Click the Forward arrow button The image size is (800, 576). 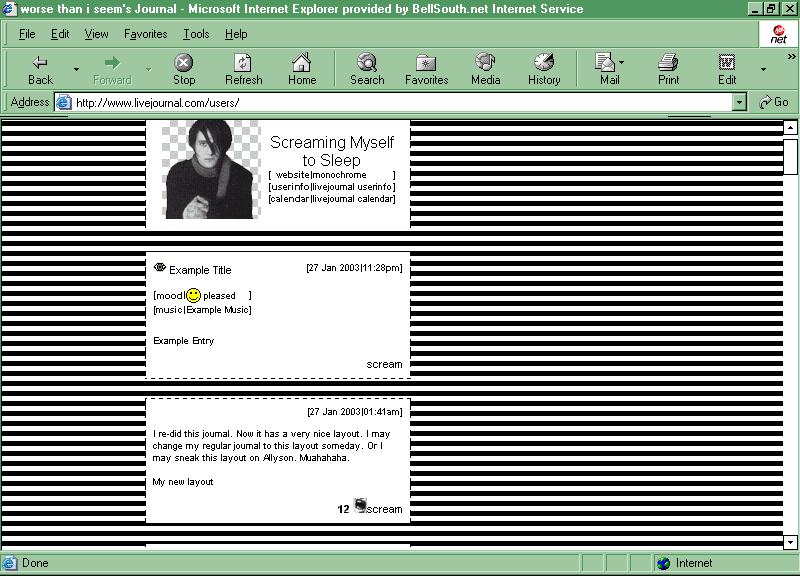click(112, 70)
